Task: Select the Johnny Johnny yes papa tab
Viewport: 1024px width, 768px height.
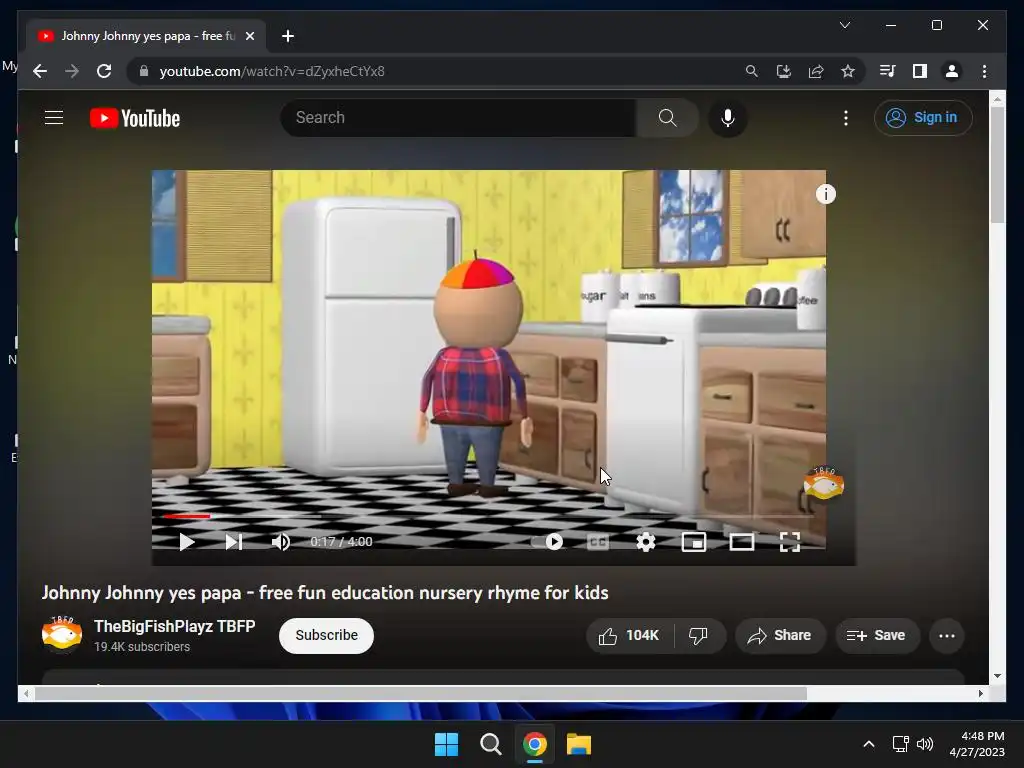Action: point(145,36)
